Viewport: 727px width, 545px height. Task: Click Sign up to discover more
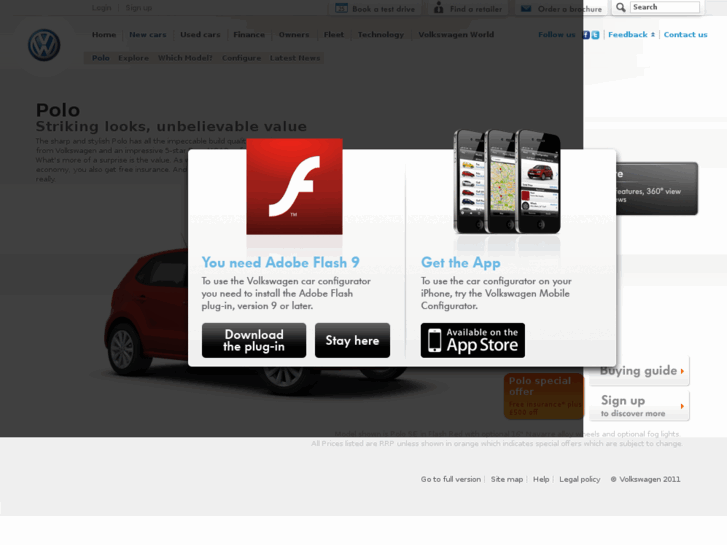pyautogui.click(x=639, y=406)
